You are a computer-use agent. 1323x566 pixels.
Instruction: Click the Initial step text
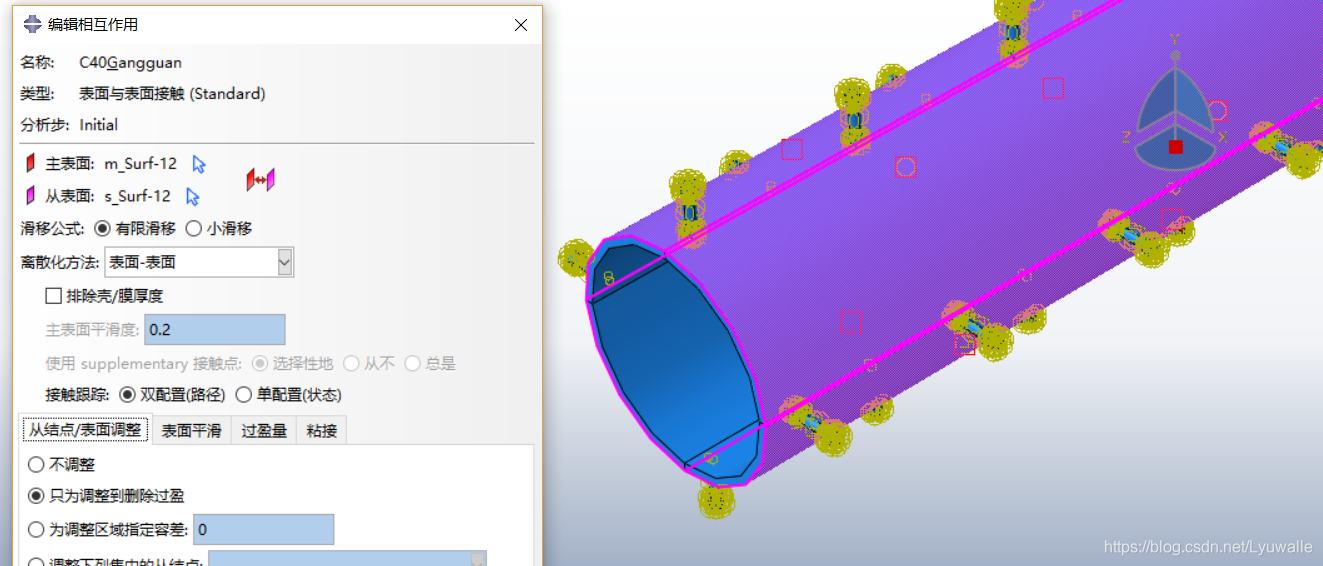tap(99, 125)
